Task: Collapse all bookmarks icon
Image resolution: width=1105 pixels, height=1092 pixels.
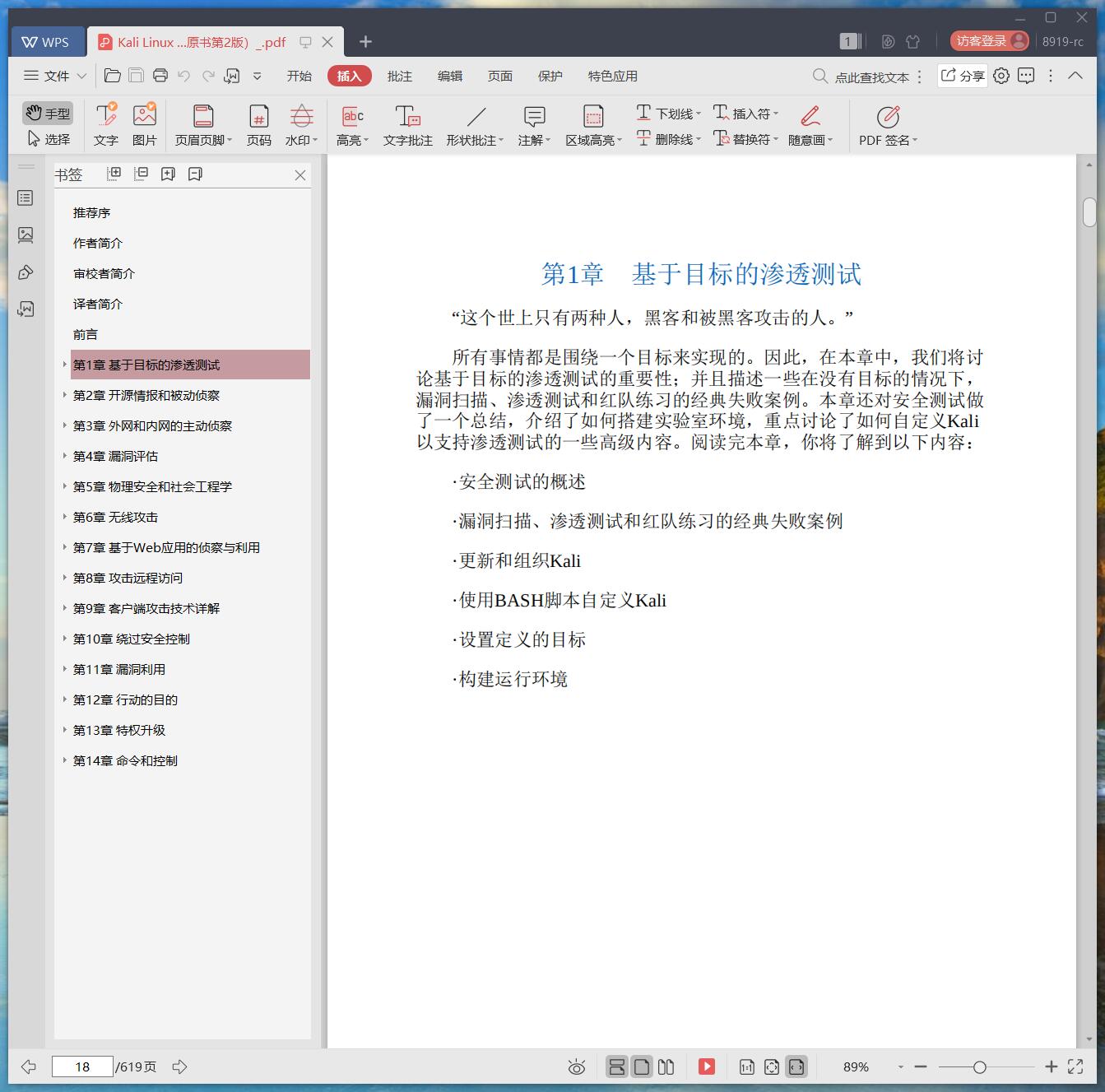Action: click(142, 174)
